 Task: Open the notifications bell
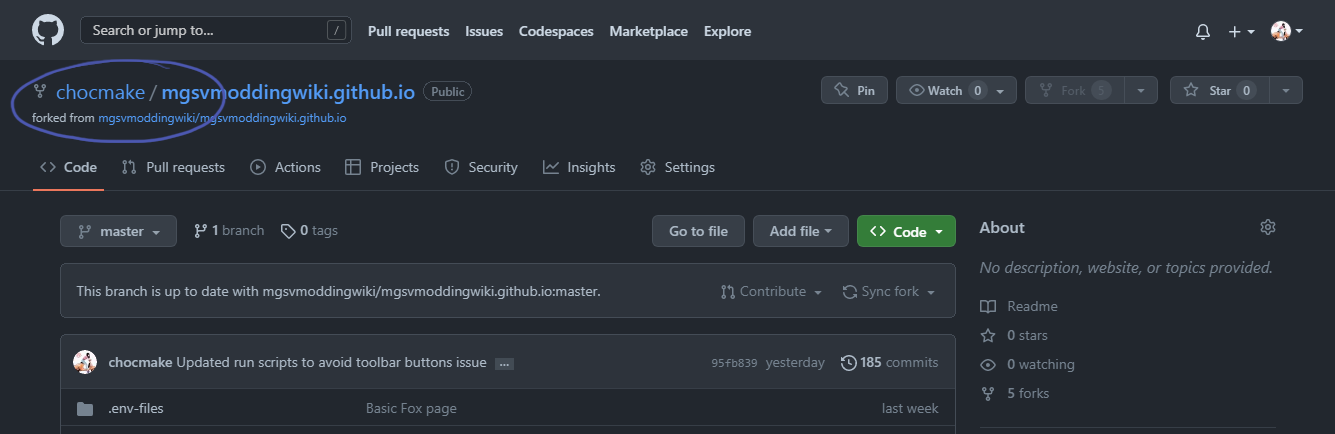1203,31
